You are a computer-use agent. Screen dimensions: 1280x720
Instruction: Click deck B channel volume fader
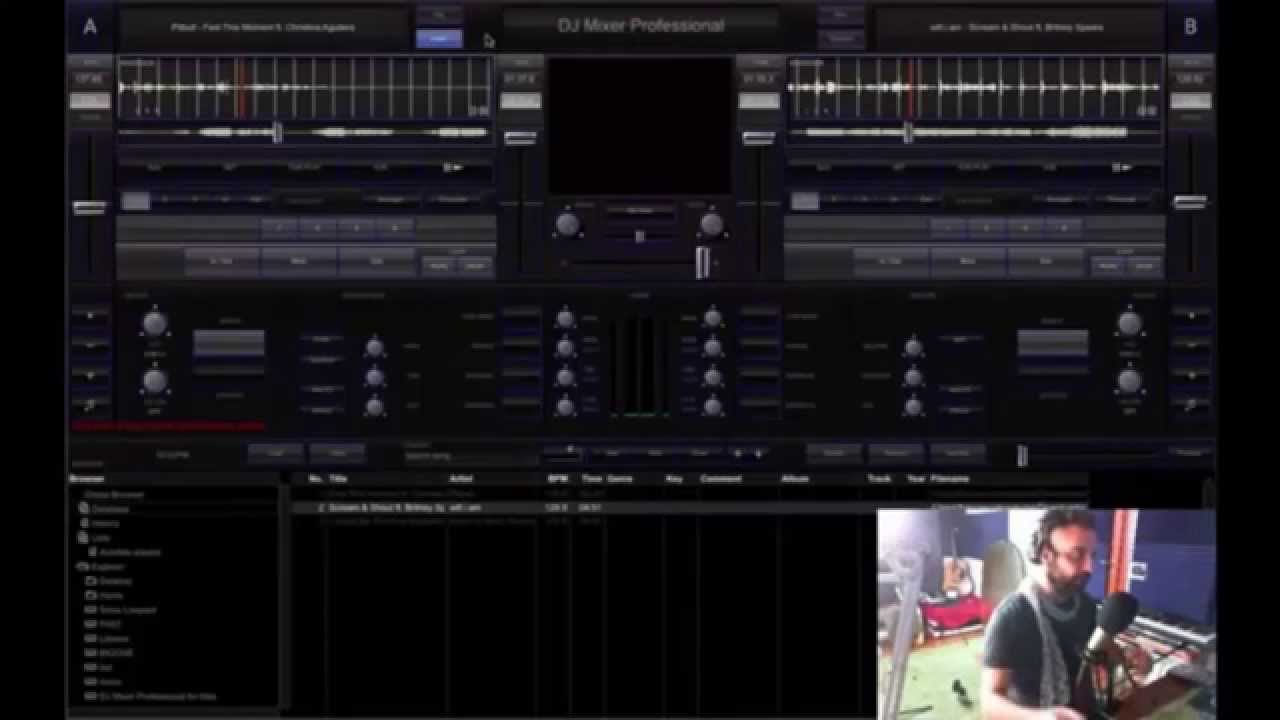(758, 138)
